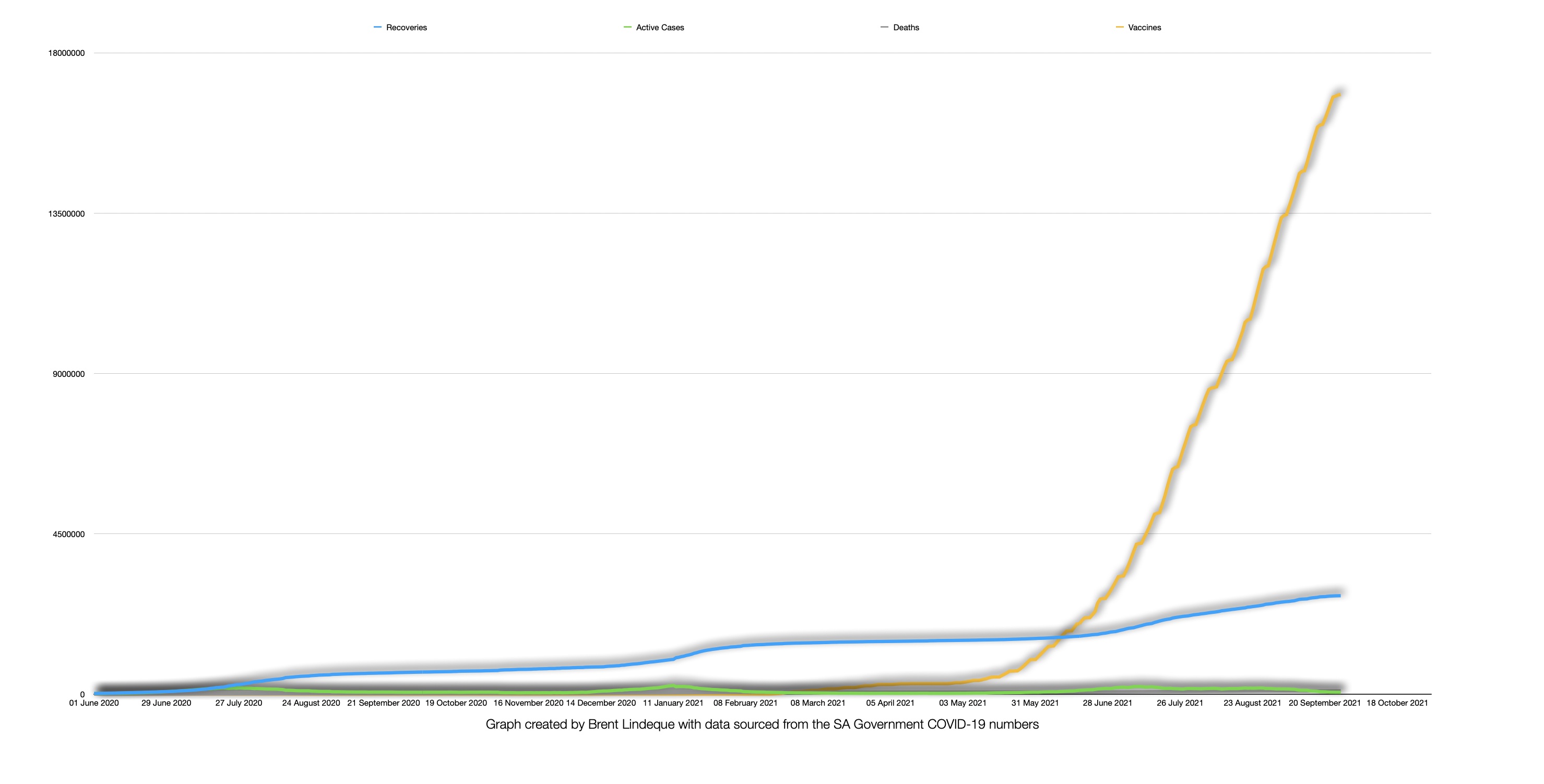This screenshot has height=784, width=1544.
Task: Click the Deaths legend label
Action: pos(906,28)
